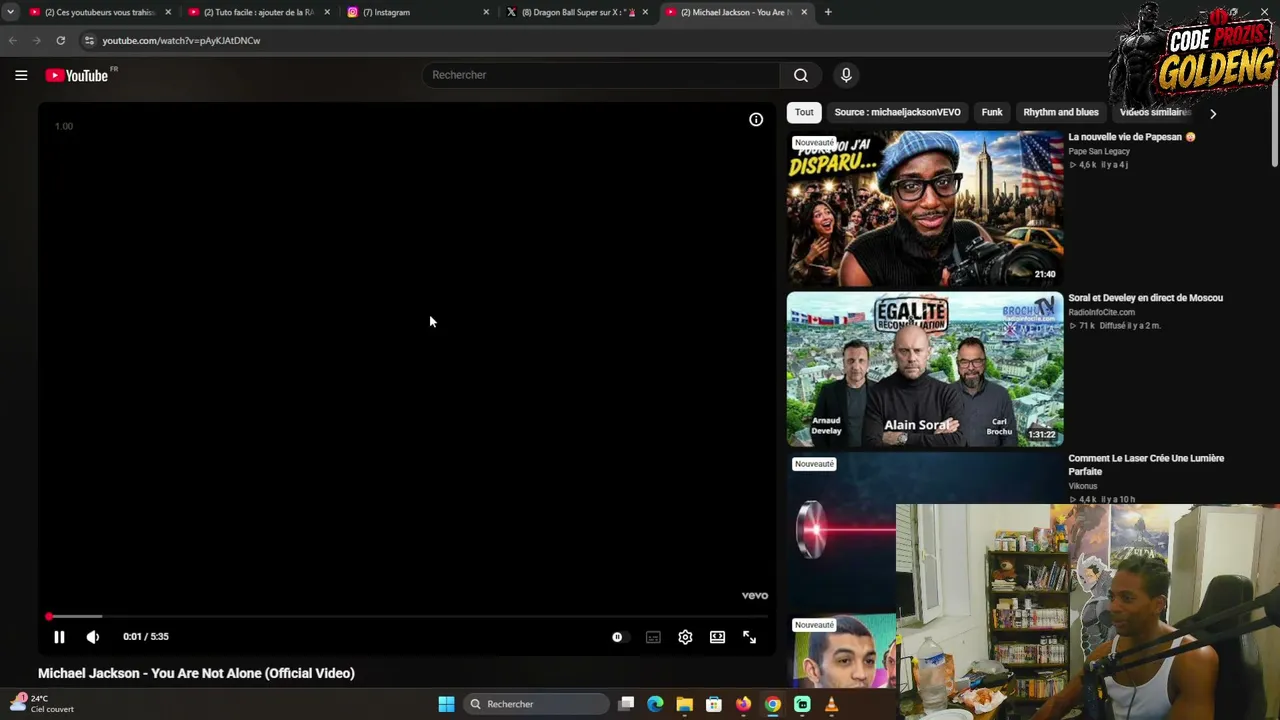The image size is (1280, 720).
Task: Open Comment Le Laser Crée Une Lumière title
Action: [1146, 465]
